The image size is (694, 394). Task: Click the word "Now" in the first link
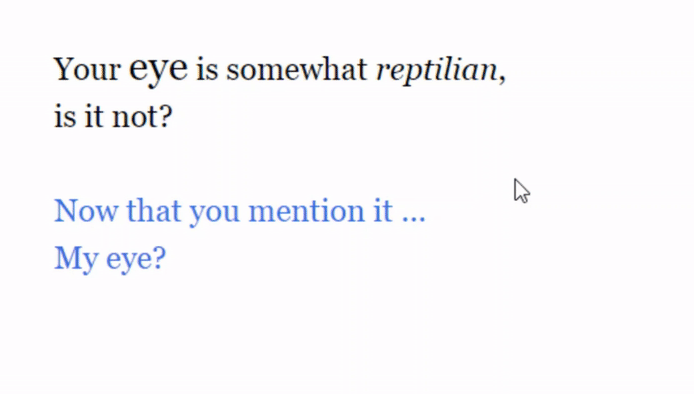coord(86,211)
